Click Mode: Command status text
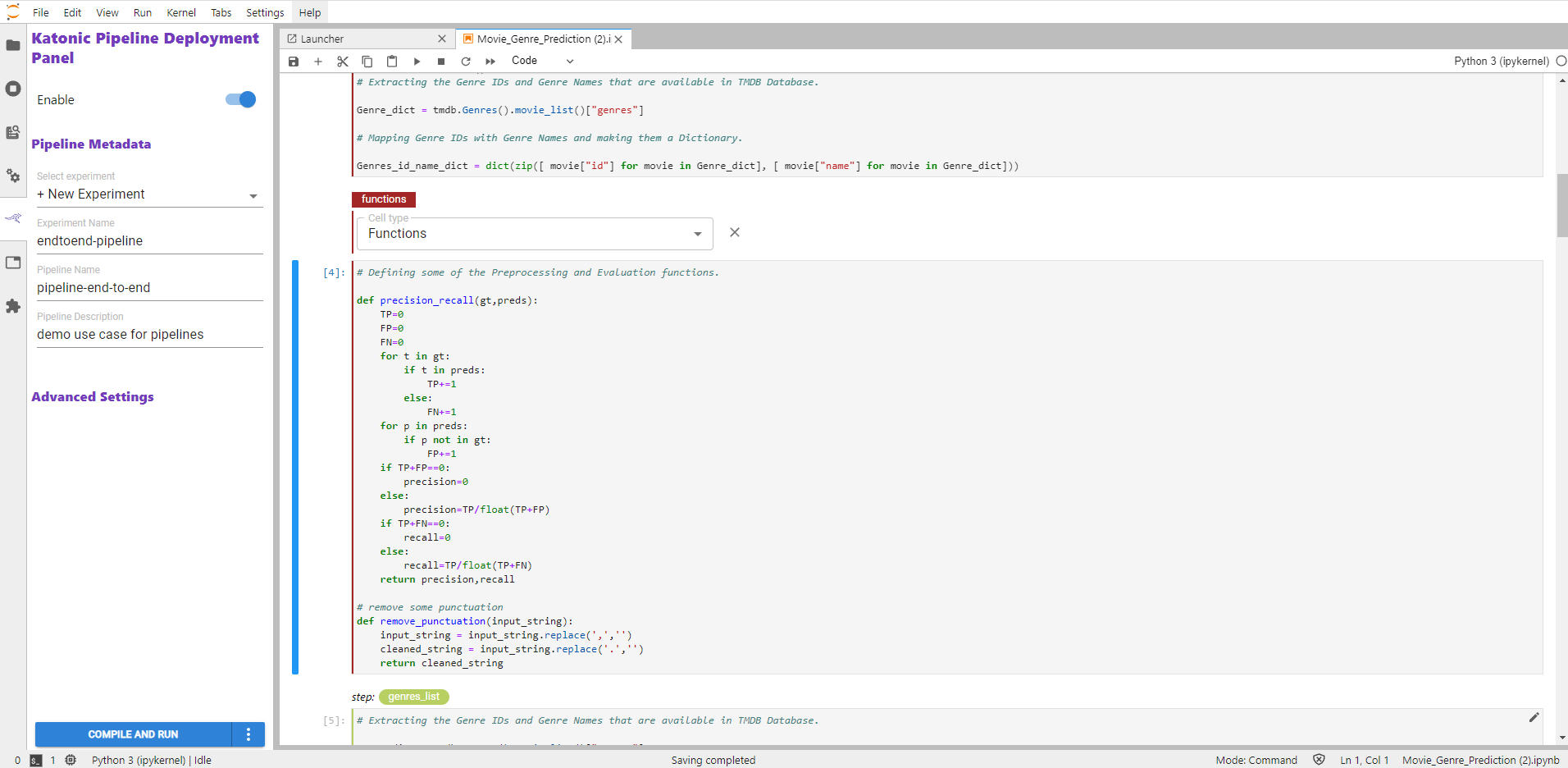Viewport: 1568px width, 768px height. tap(1256, 761)
